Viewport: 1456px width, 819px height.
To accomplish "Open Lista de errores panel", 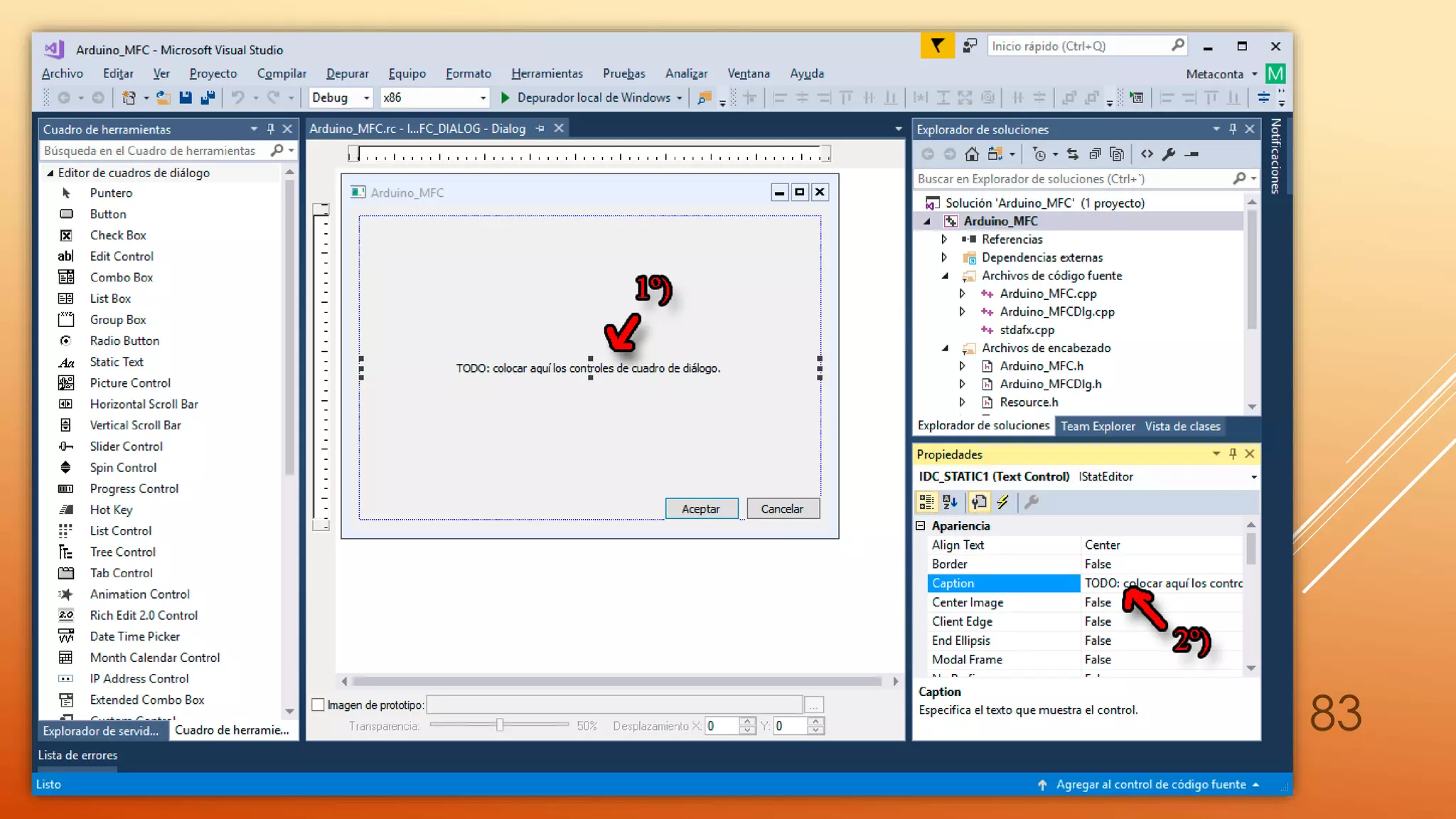I will click(x=77, y=755).
